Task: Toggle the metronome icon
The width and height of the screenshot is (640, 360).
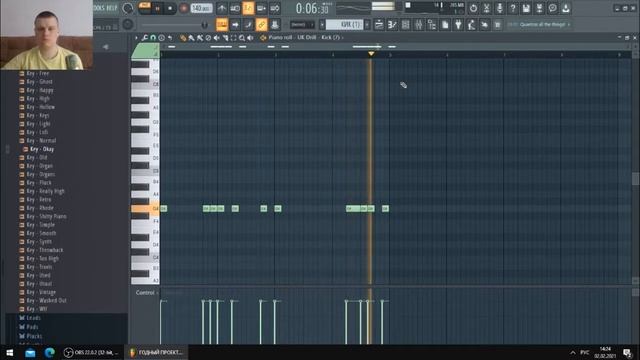Action: tap(222, 8)
